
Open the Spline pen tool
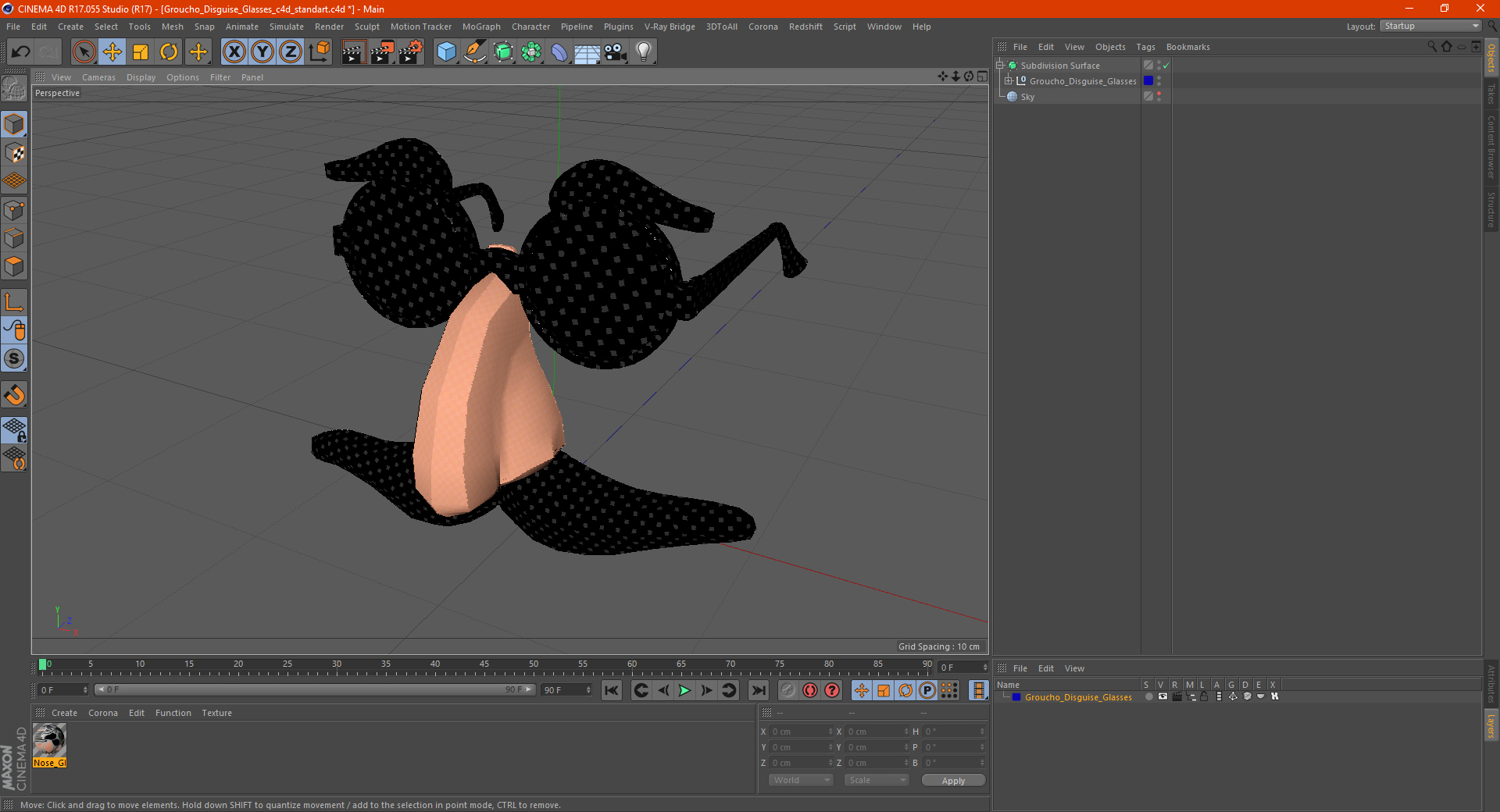click(x=474, y=52)
